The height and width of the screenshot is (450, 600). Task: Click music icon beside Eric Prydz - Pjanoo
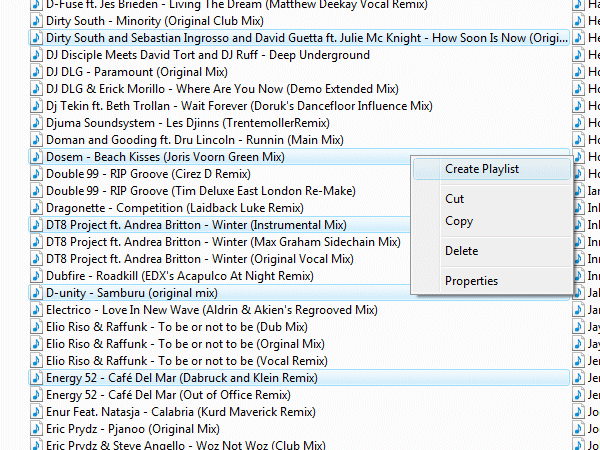36,429
